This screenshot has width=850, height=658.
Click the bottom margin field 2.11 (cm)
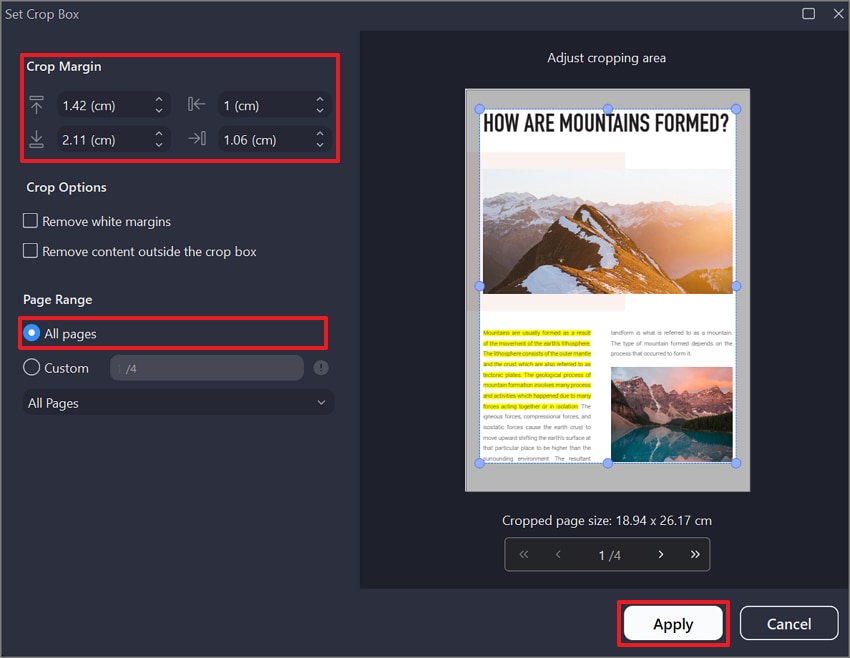[114, 140]
